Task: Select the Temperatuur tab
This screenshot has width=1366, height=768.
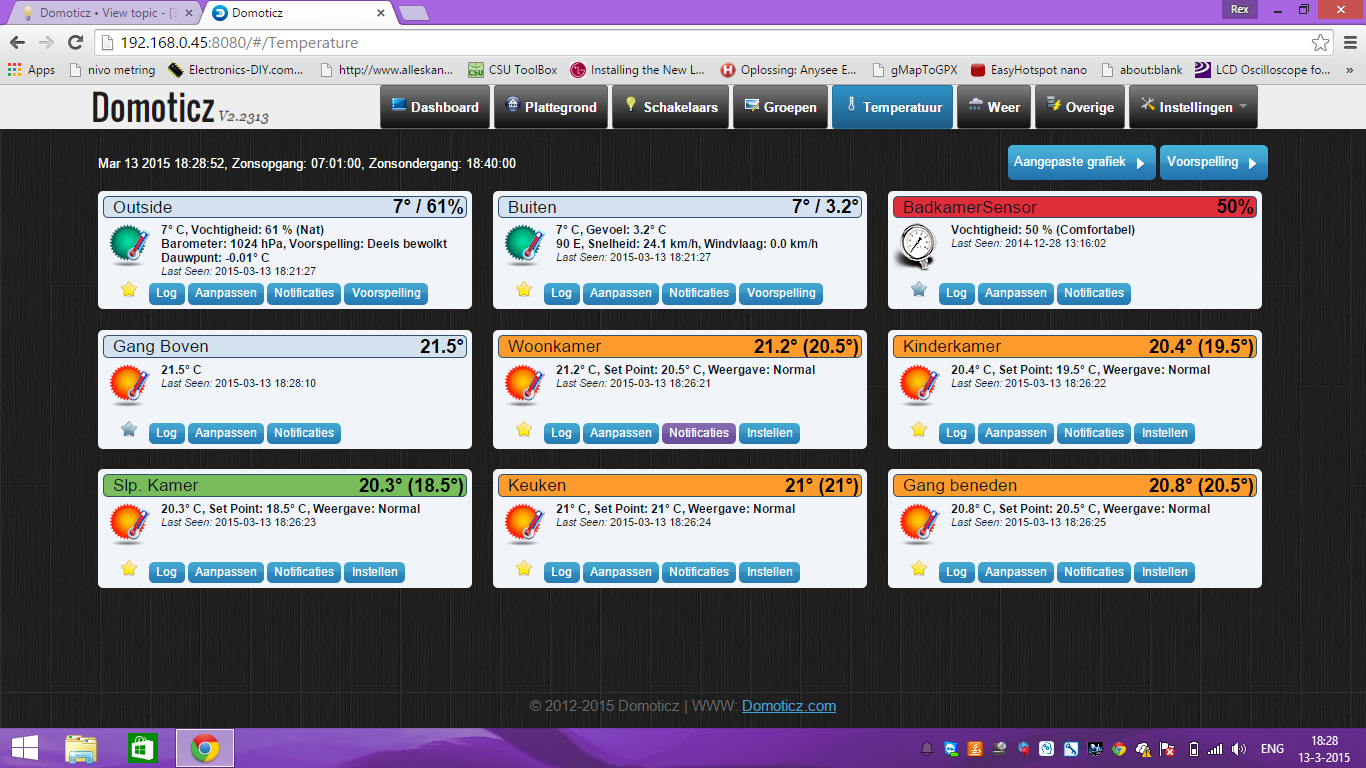Action: [893, 107]
